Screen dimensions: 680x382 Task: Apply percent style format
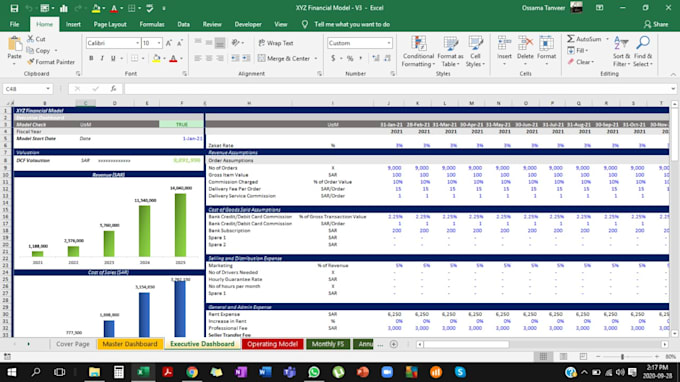pyautogui.click(x=350, y=58)
